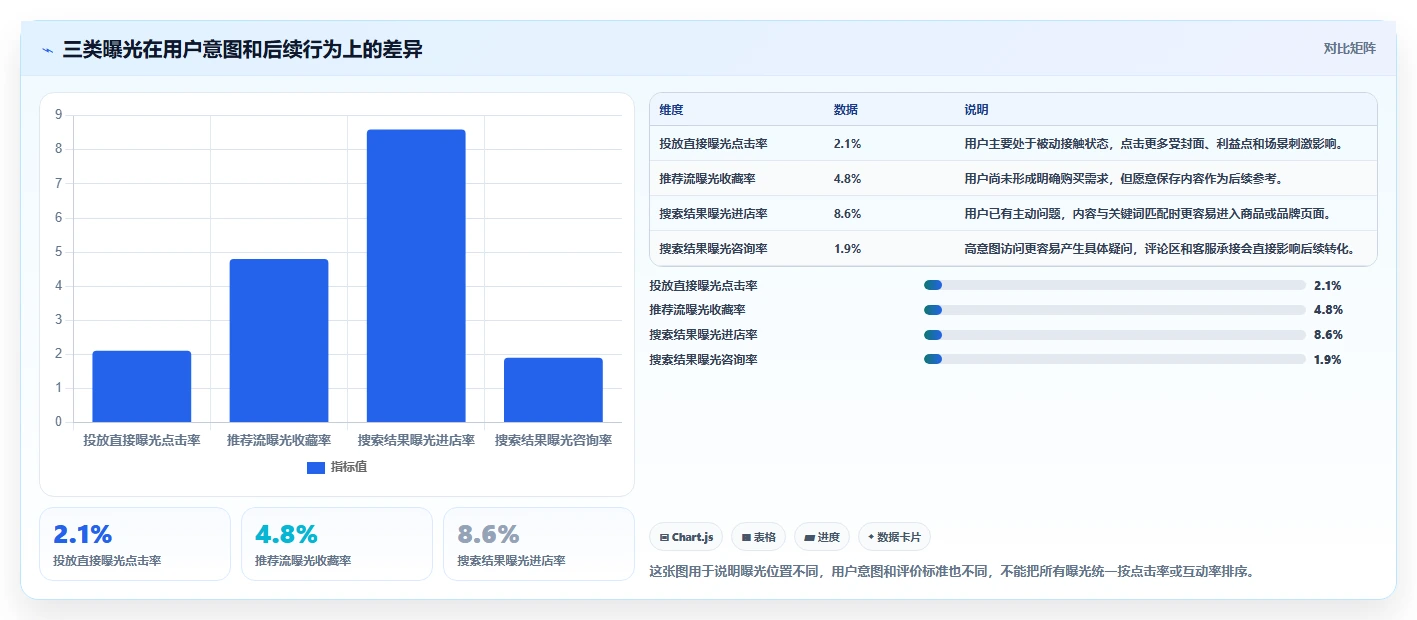Image resolution: width=1417 pixels, height=620 pixels.
Task: Click the description starting 用户已有主动问题
Action: [1147, 213]
